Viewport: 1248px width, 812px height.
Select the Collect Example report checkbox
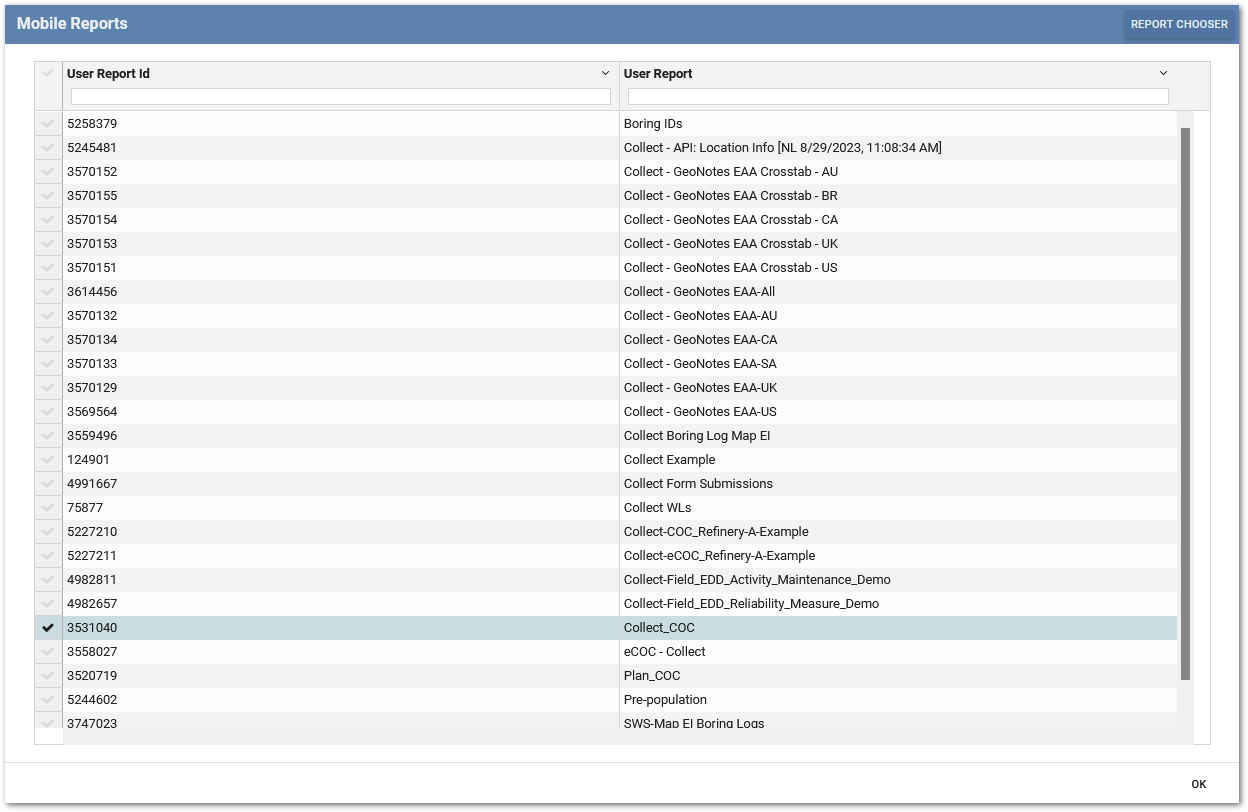pyautogui.click(x=48, y=459)
